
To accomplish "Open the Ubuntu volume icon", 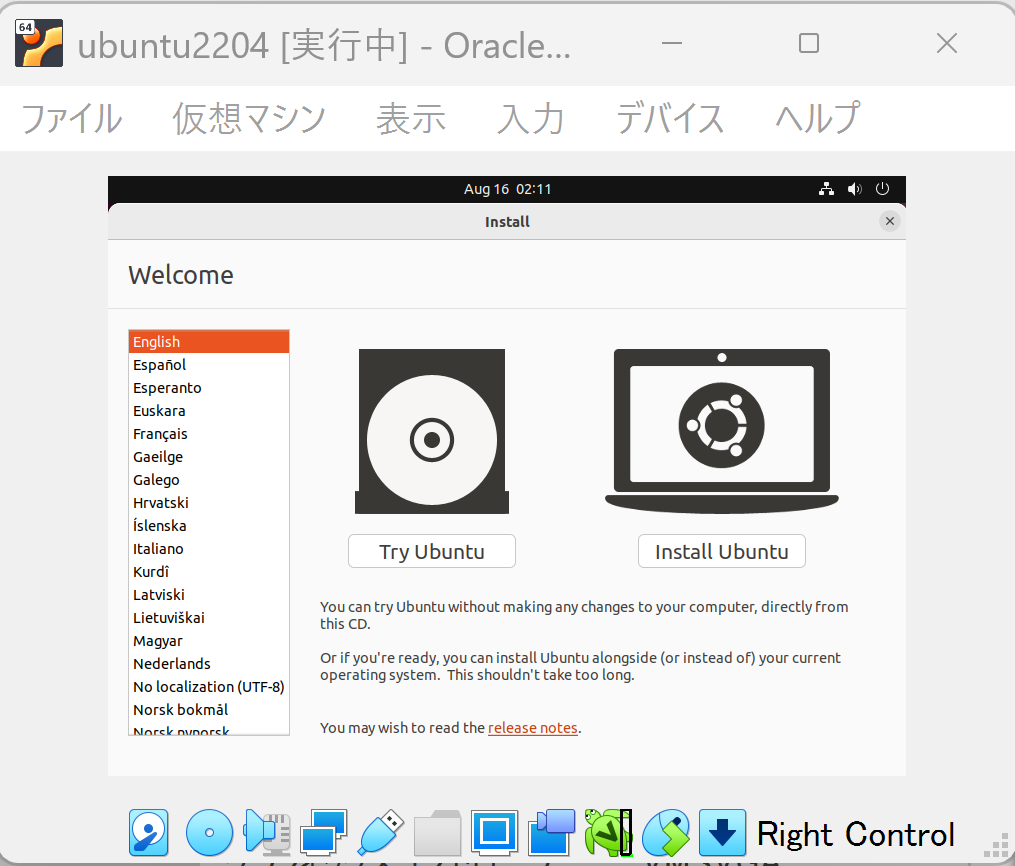I will [x=854, y=189].
